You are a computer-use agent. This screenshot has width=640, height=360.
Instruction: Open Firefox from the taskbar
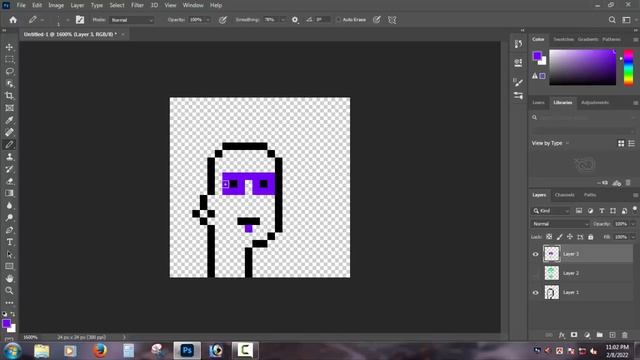(100, 350)
